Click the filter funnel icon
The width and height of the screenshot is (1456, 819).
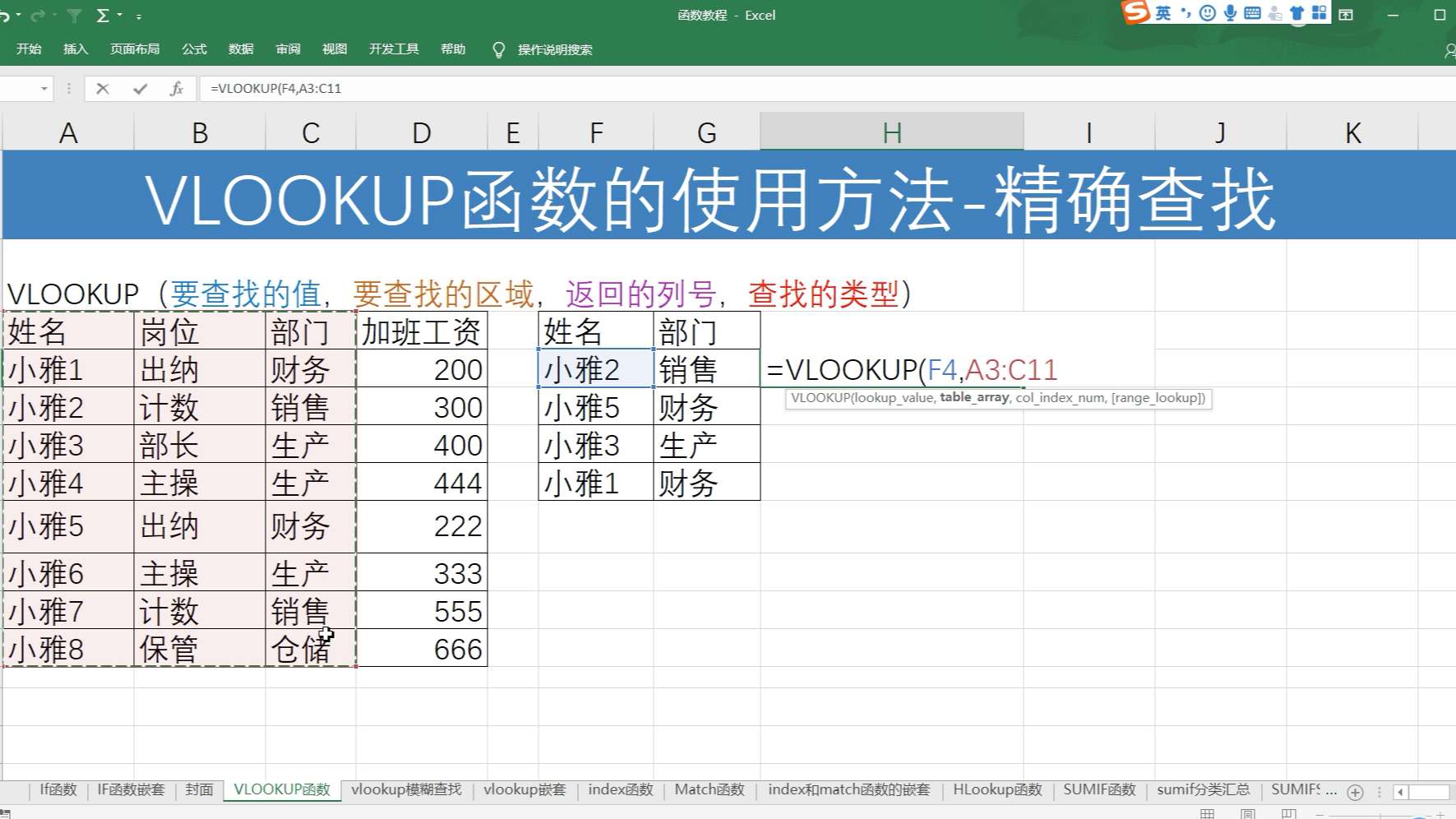pos(74,16)
